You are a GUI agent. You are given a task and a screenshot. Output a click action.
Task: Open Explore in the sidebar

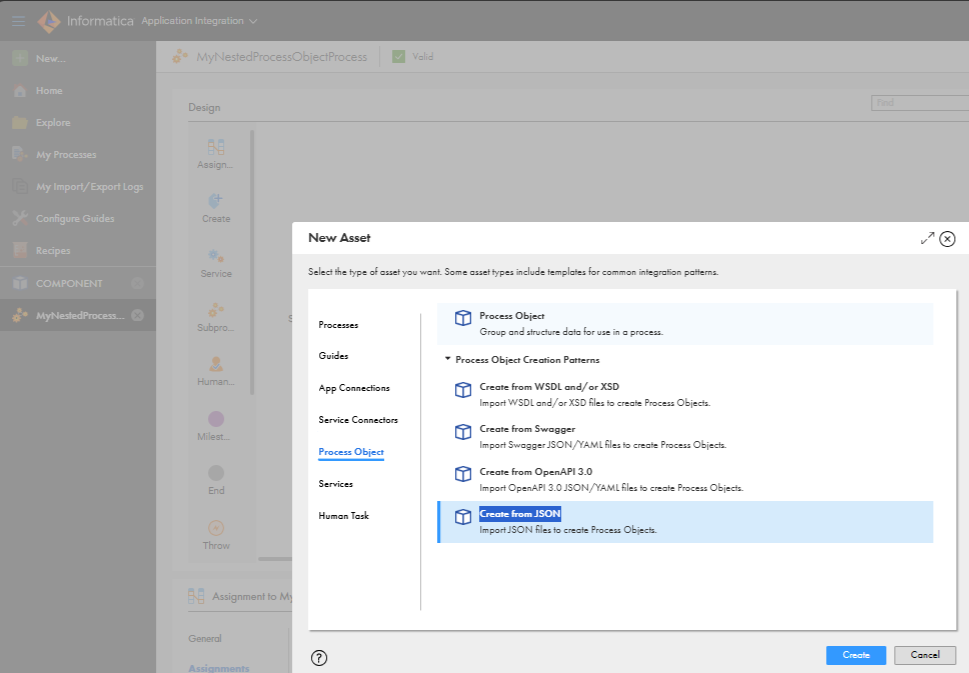point(53,122)
